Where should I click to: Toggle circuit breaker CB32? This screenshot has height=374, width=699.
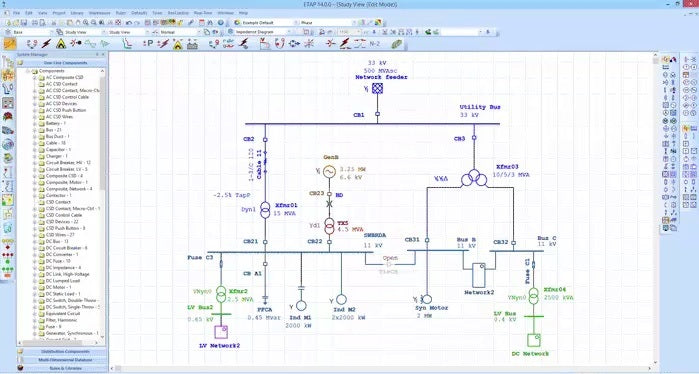coord(513,243)
